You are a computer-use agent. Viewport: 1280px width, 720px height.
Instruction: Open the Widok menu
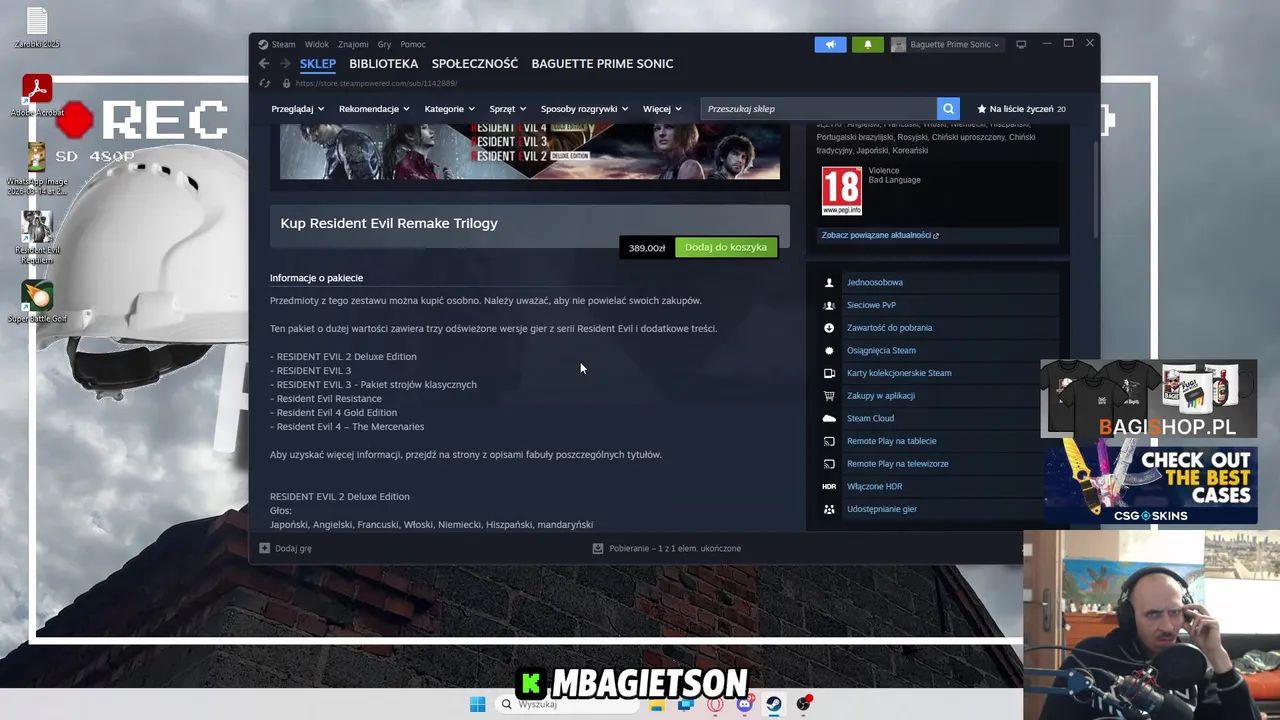317,44
